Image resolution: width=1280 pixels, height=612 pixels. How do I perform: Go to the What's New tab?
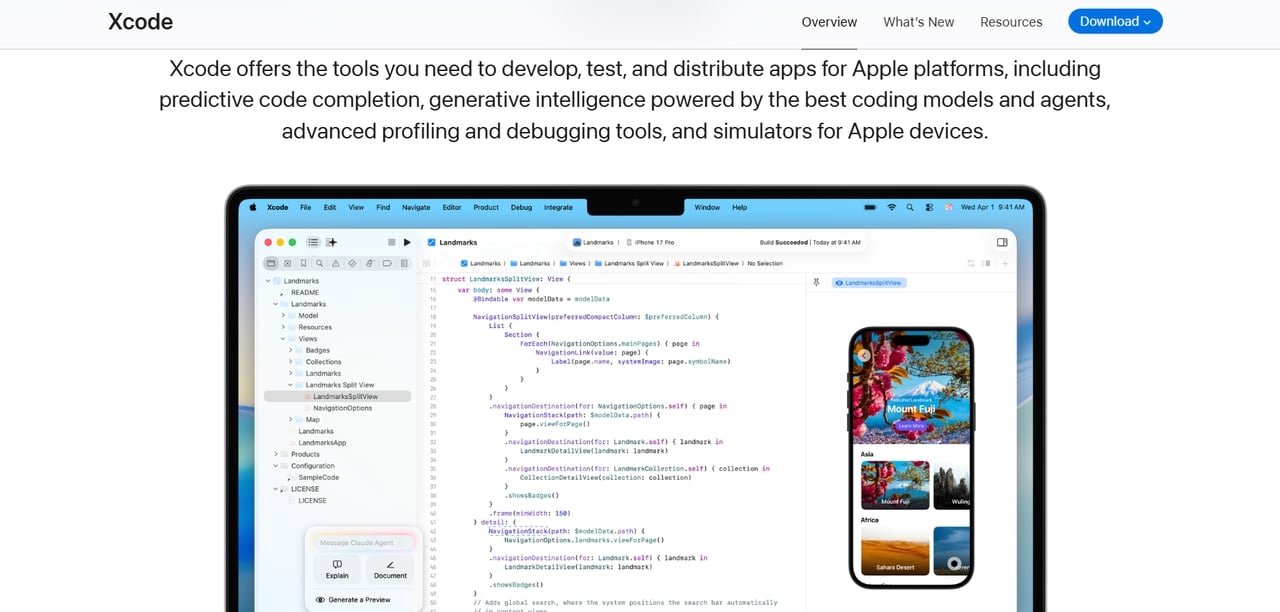[x=919, y=22]
